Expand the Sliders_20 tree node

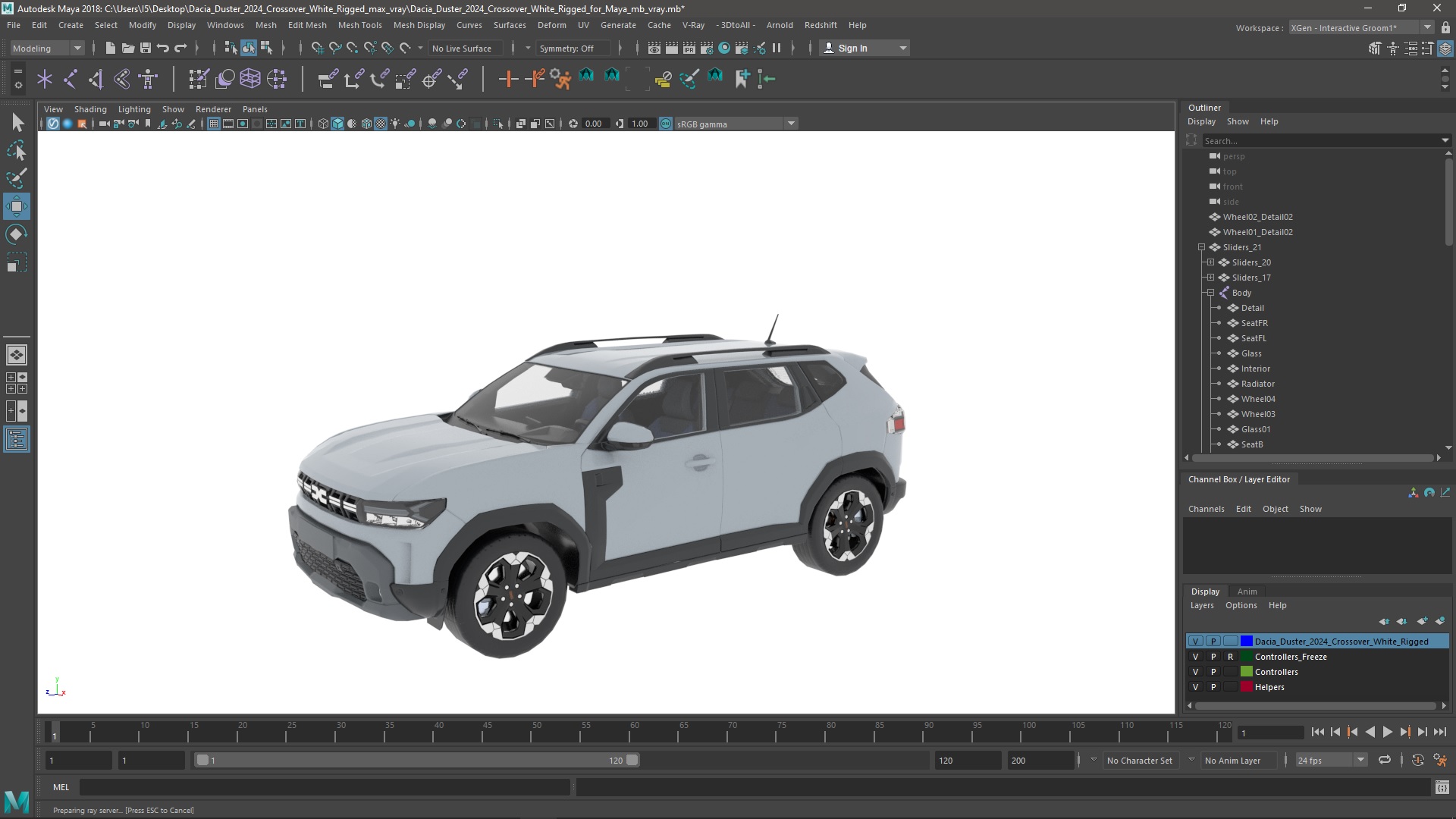pos(1210,262)
